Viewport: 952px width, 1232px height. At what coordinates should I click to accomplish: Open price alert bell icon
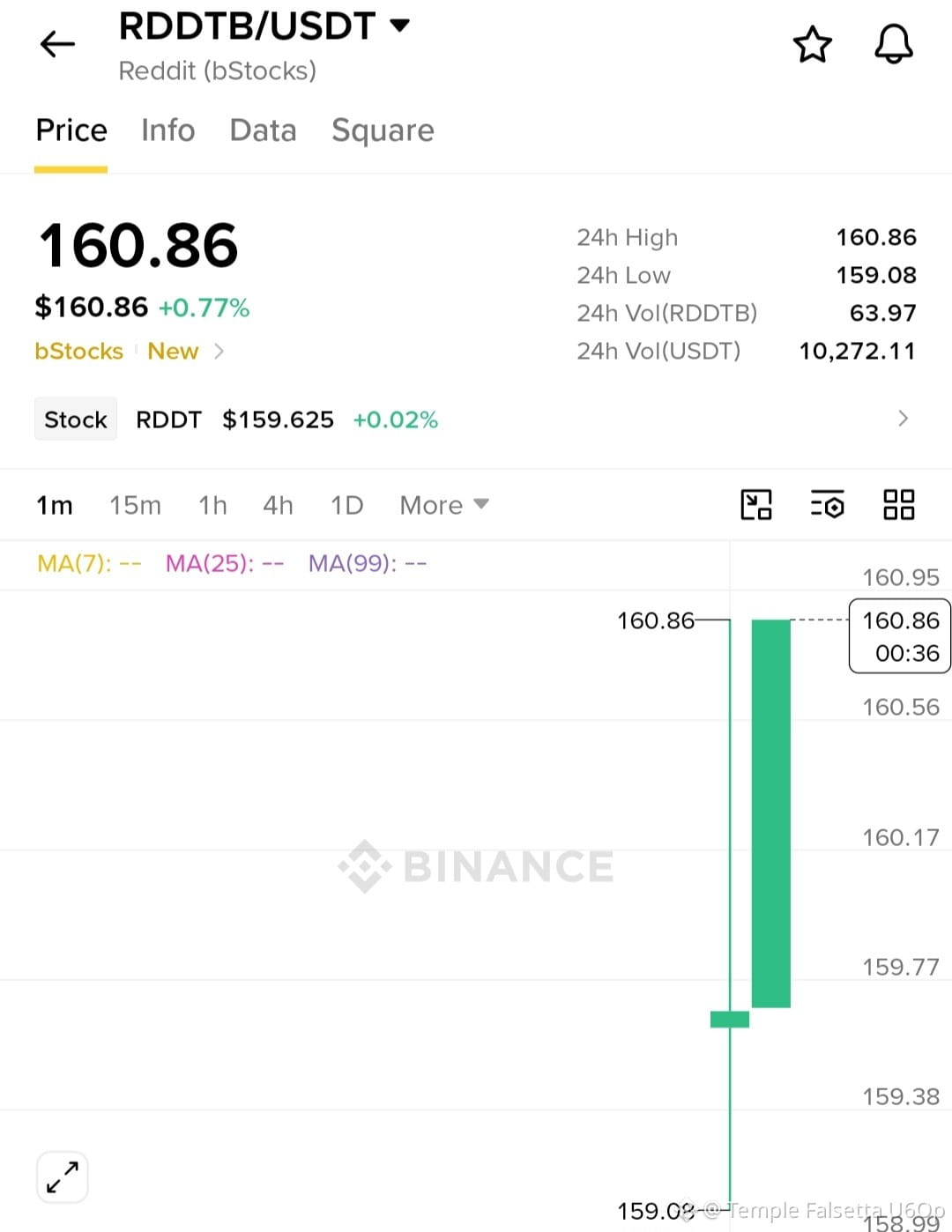[x=893, y=44]
